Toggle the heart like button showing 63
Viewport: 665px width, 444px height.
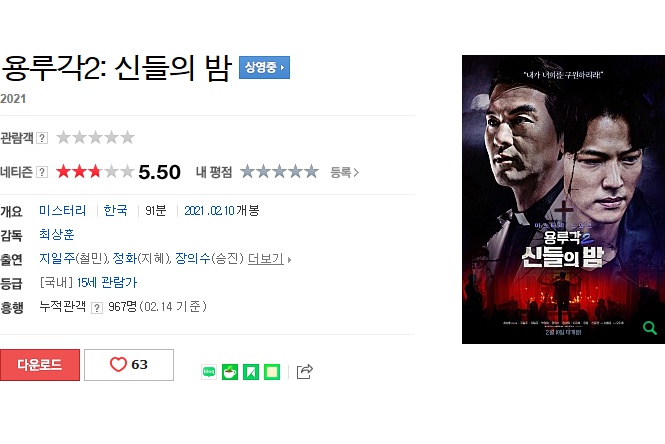[x=129, y=365]
